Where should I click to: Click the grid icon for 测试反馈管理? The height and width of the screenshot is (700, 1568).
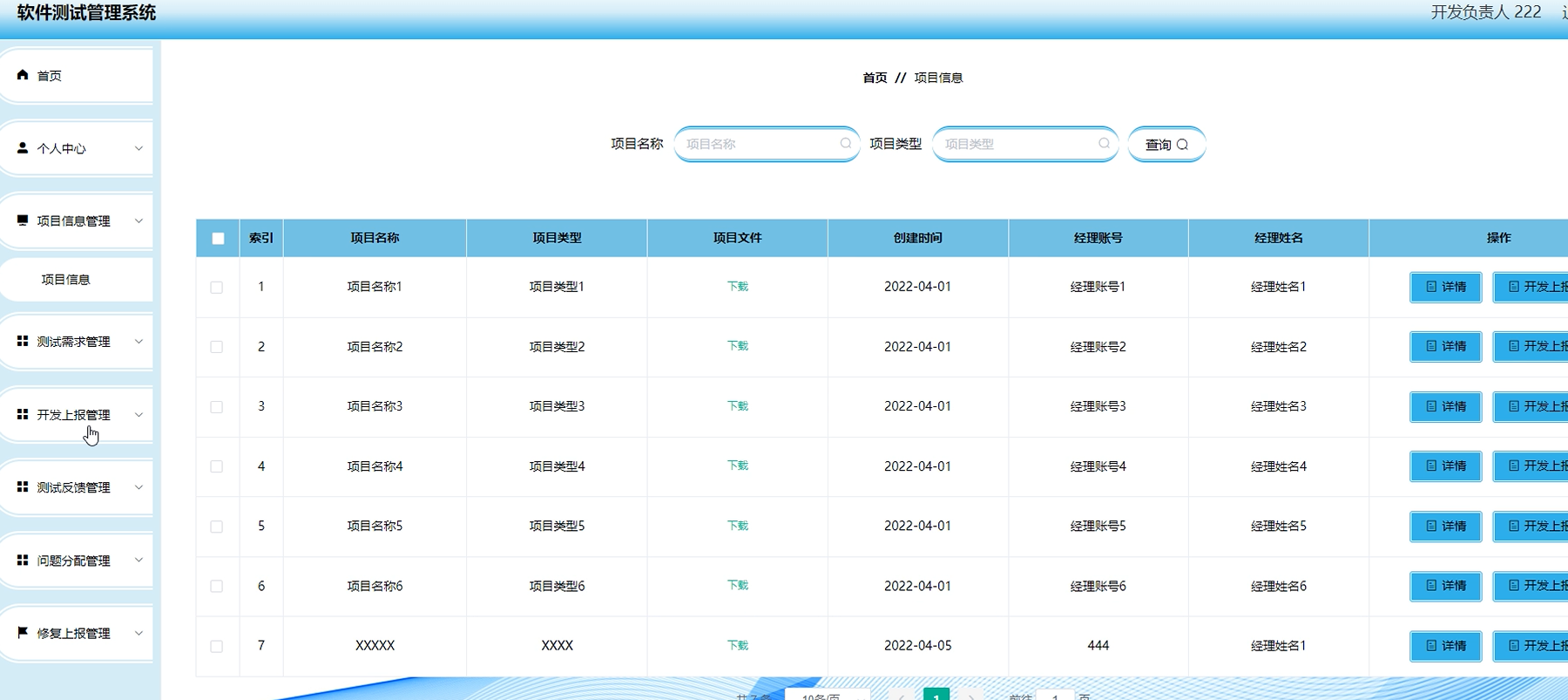23,486
